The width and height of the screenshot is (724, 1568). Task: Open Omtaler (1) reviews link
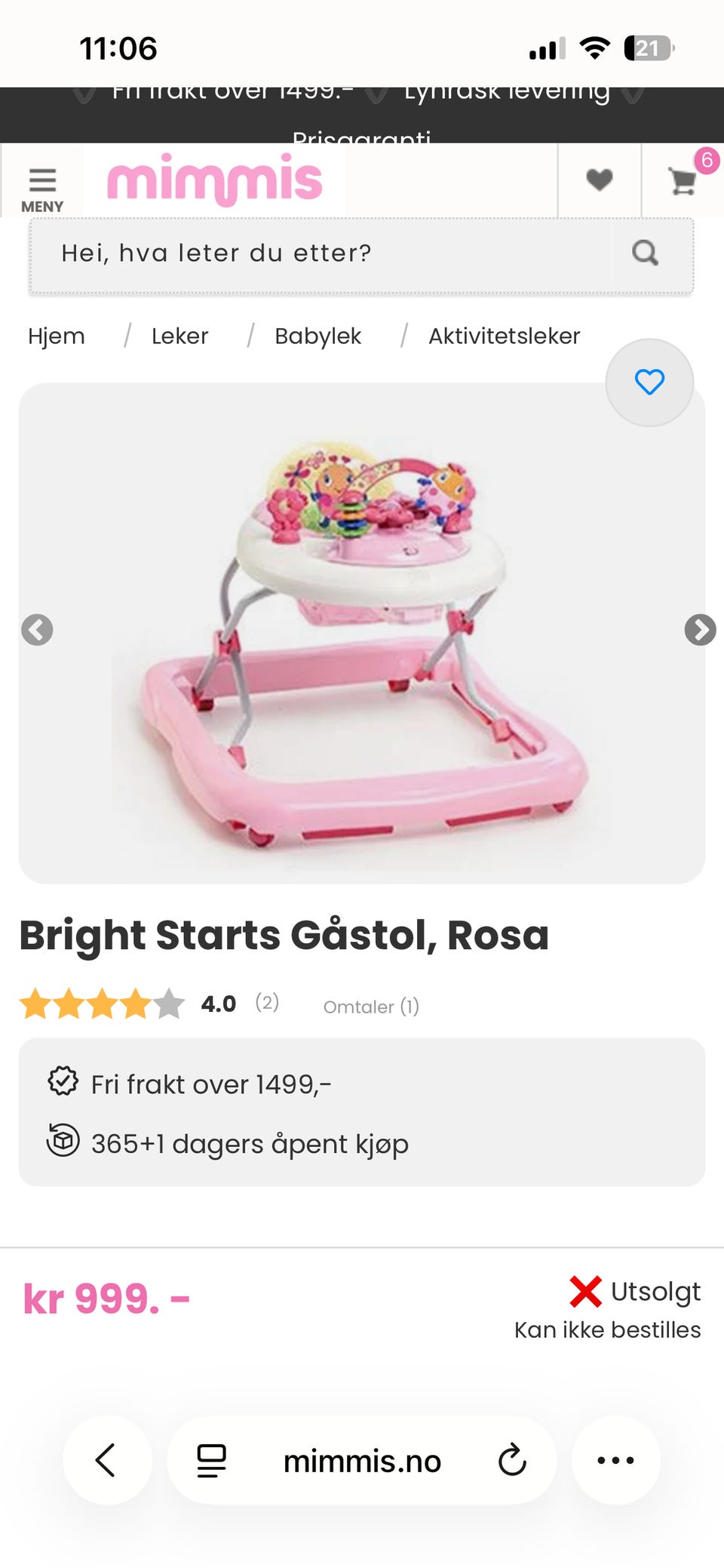[x=371, y=1007]
